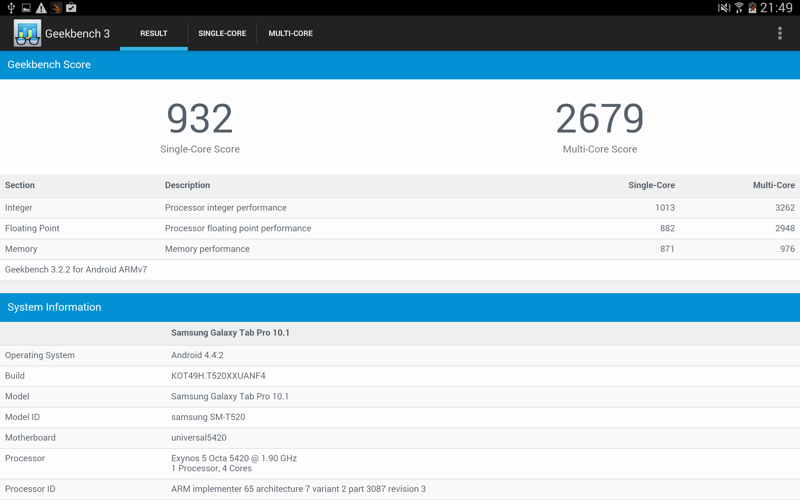Tap the warning triangle notification icon
This screenshot has height=500, width=800.
[x=41, y=8]
